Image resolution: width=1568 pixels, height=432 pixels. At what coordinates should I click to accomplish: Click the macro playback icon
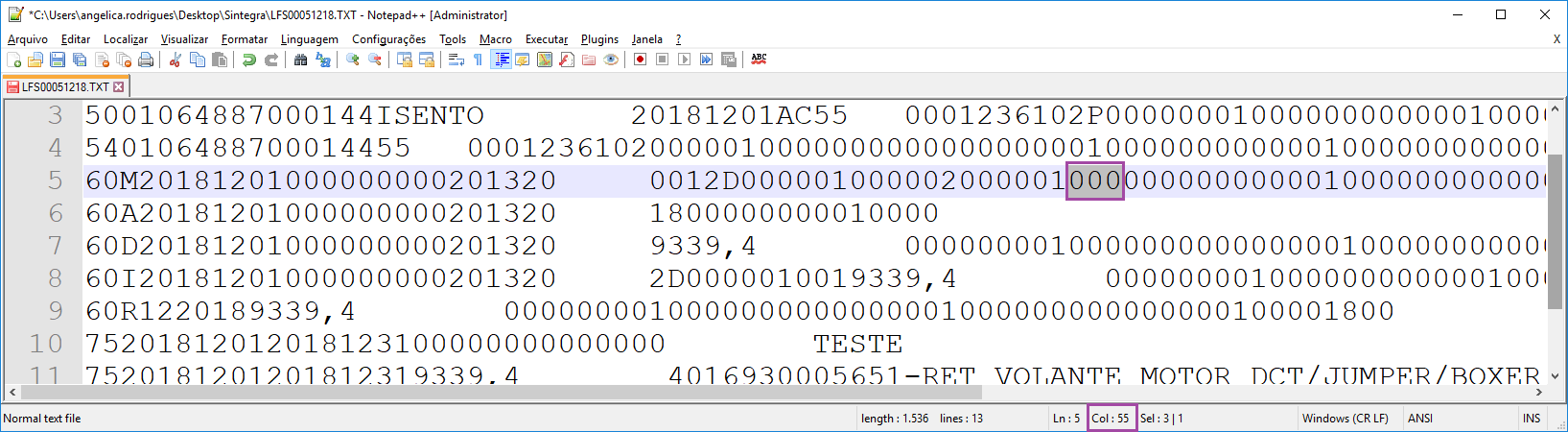click(685, 60)
